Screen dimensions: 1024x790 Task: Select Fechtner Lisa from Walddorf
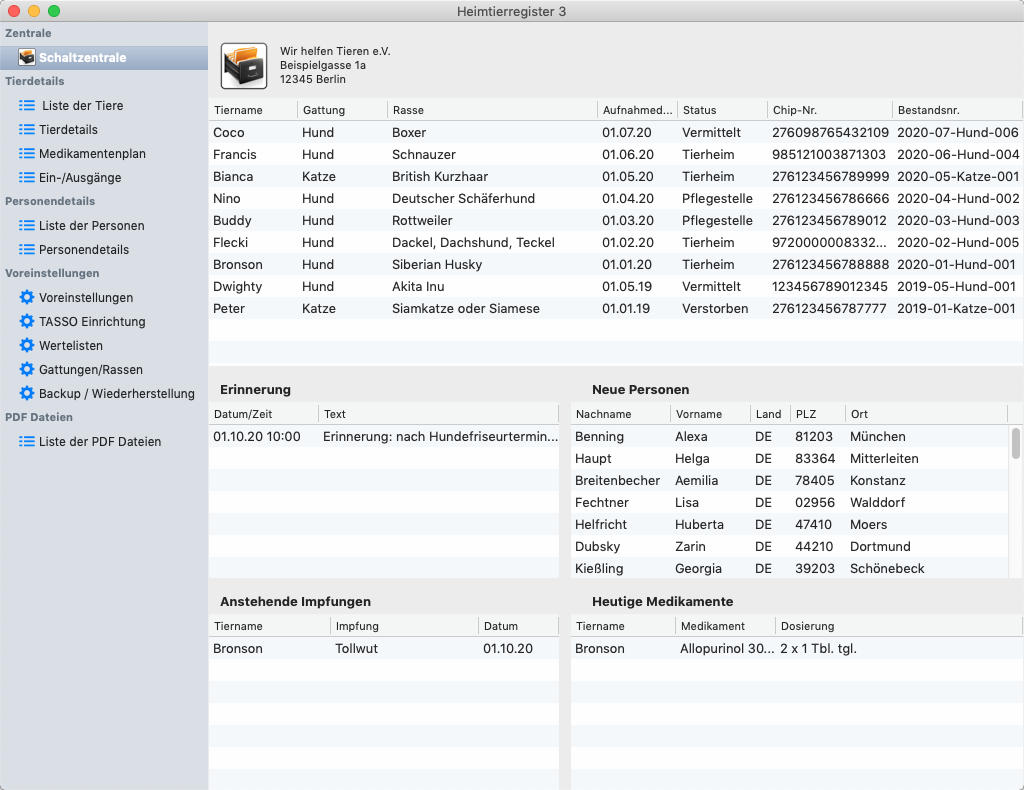pos(790,502)
